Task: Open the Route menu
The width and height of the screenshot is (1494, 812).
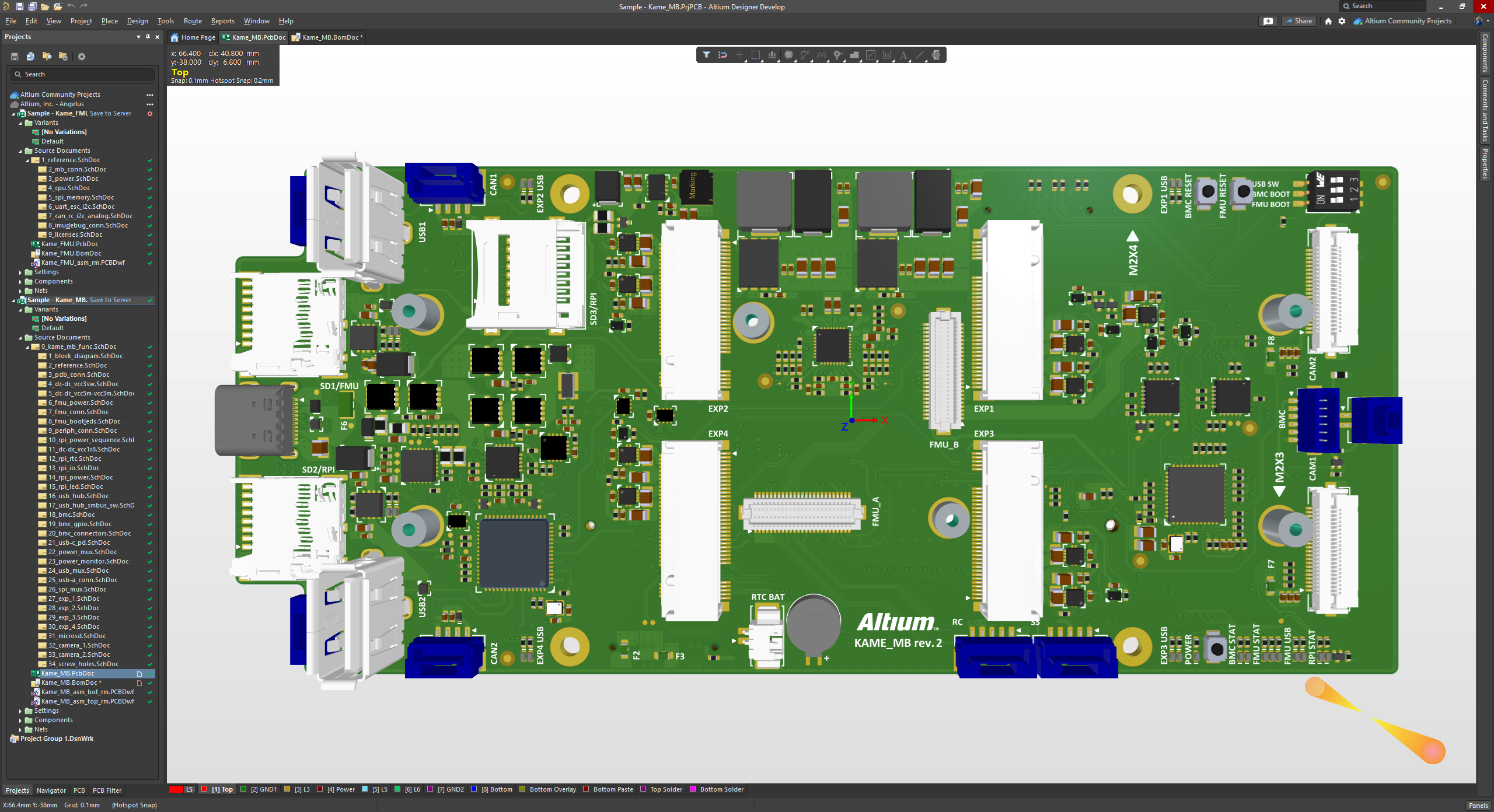Action: 193,21
